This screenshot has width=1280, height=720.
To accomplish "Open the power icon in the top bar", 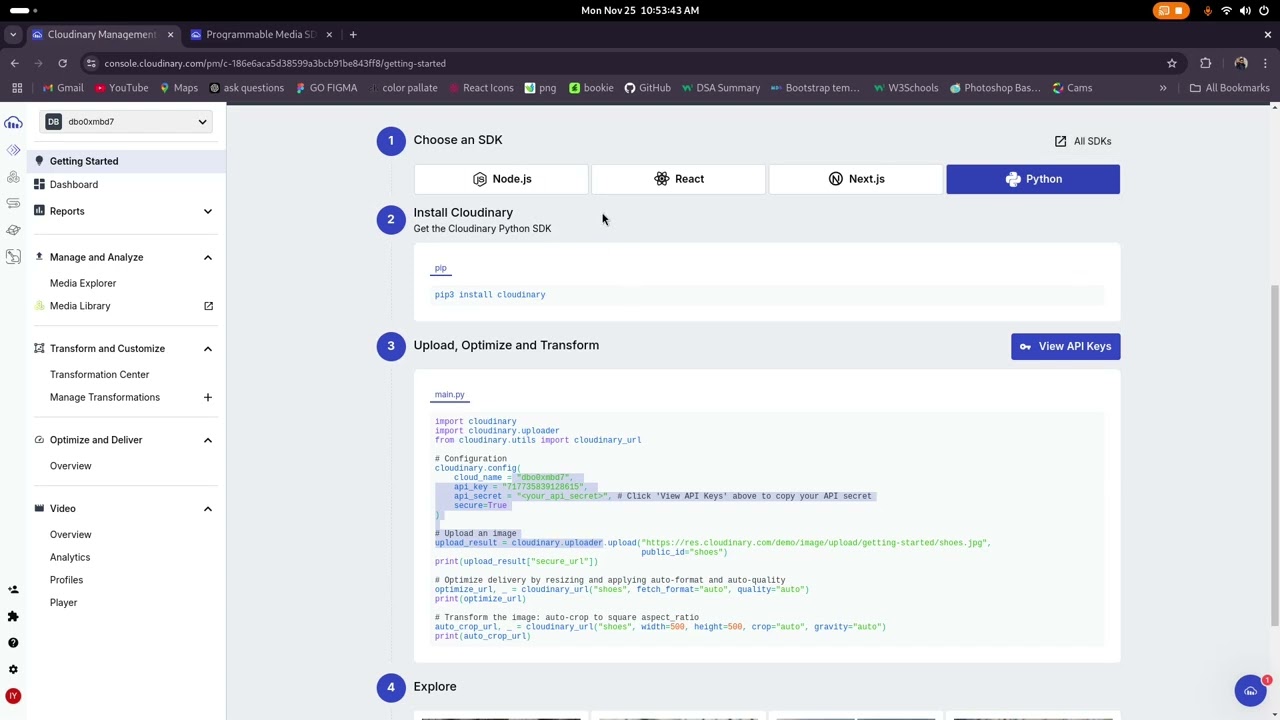I will click(1264, 10).
